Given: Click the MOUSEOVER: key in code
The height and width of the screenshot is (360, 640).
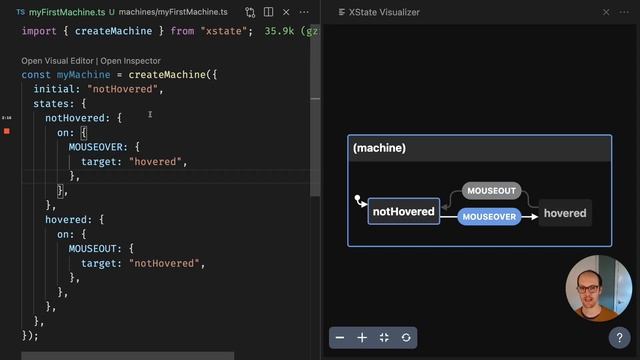Looking at the screenshot, I should (x=98, y=147).
